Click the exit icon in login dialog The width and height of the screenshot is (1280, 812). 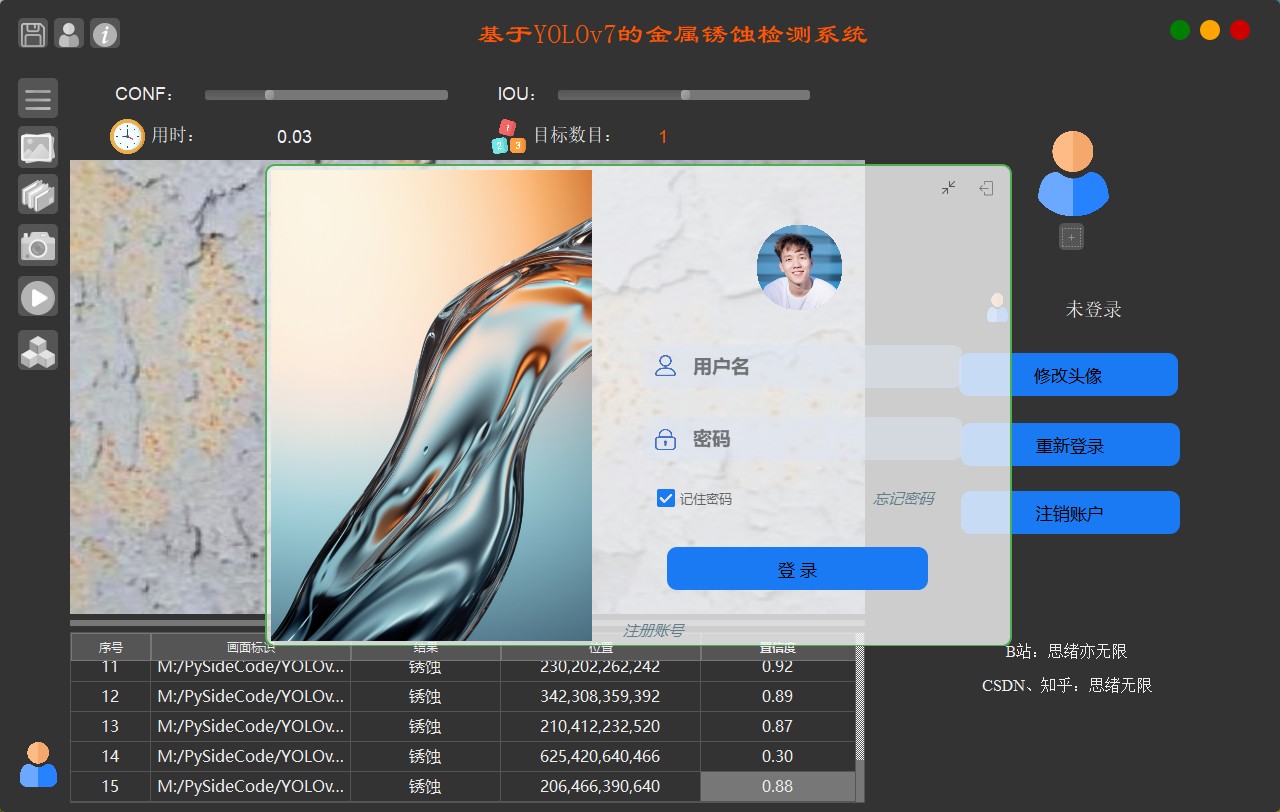[x=986, y=188]
